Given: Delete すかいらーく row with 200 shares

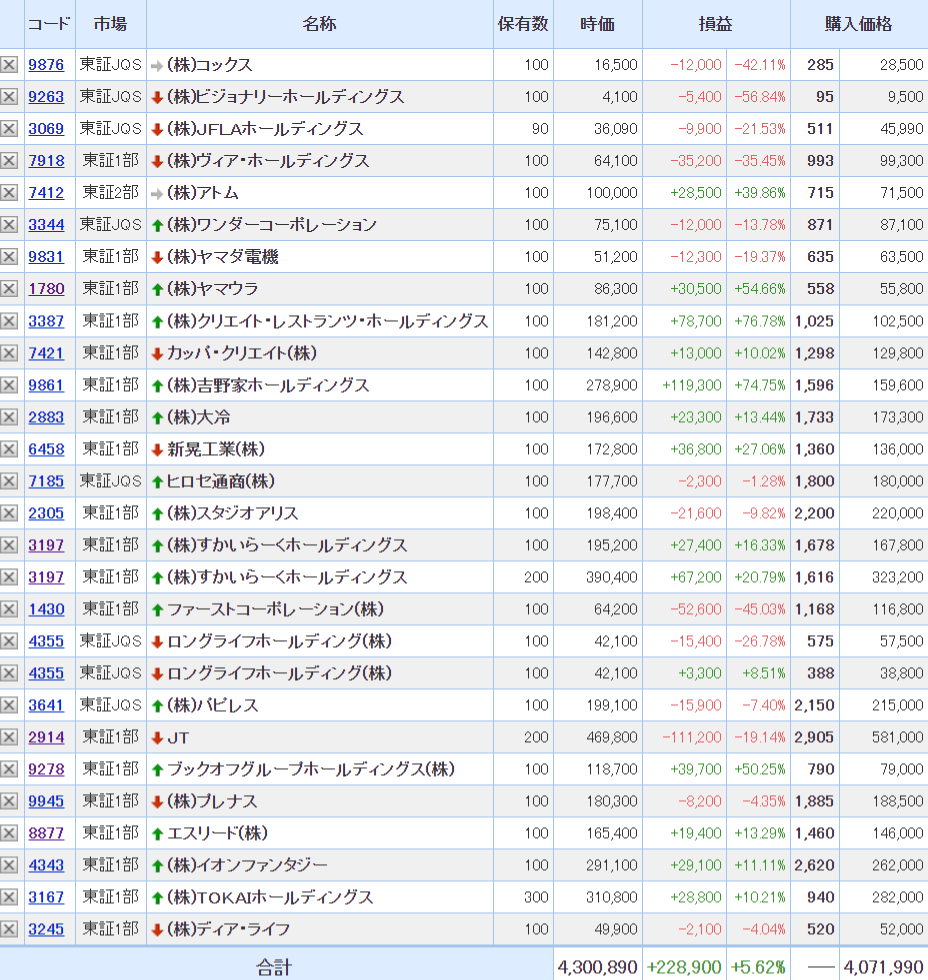Looking at the screenshot, I should [x=9, y=577].
